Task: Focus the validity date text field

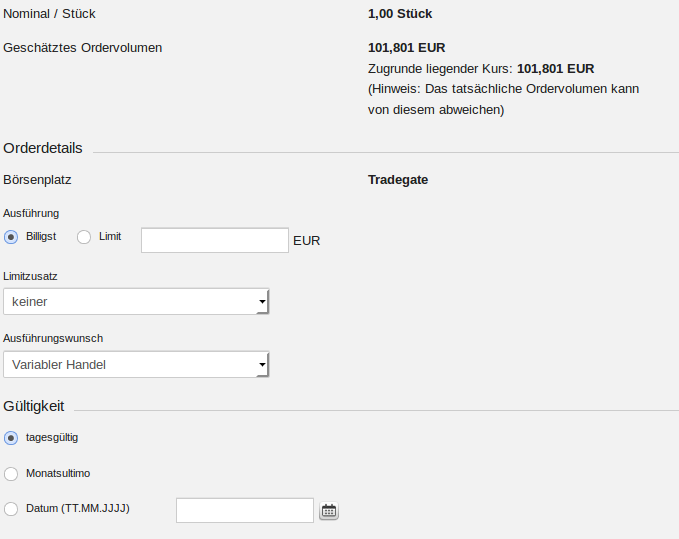Action: point(245,510)
